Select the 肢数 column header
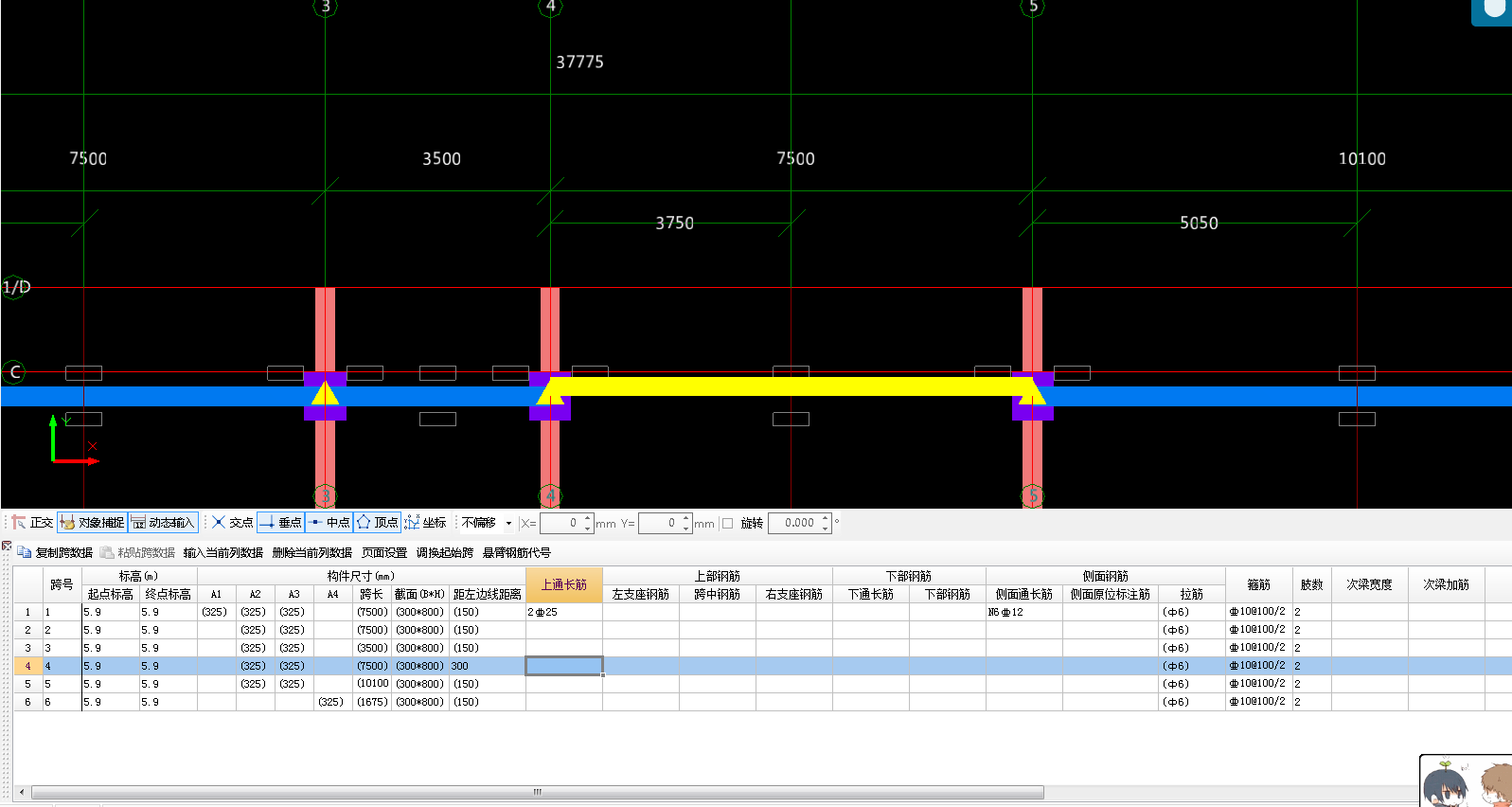Image resolution: width=1512 pixels, height=807 pixels. click(x=1312, y=584)
